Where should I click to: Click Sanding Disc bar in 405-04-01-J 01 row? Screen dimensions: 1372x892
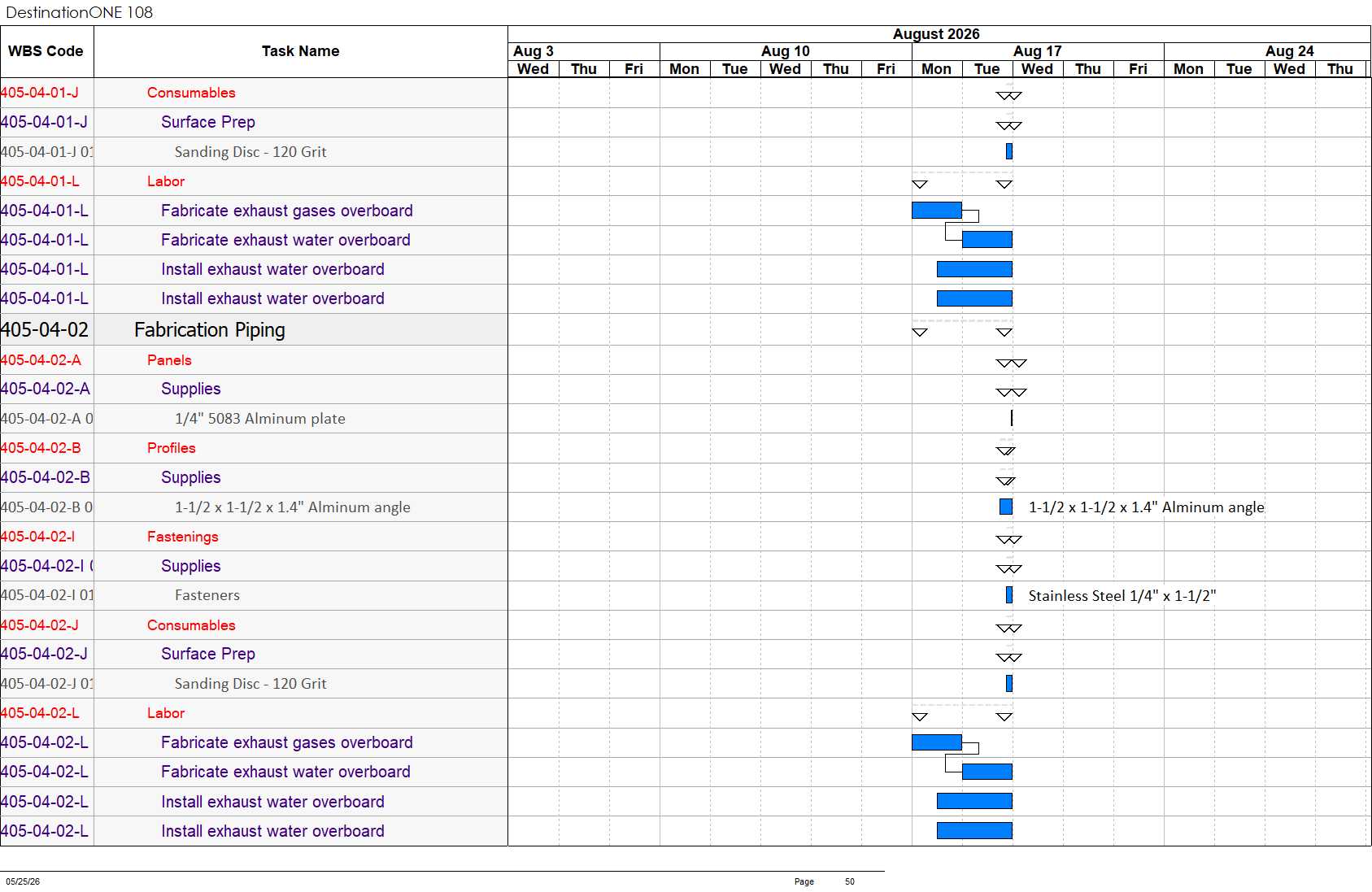click(x=1009, y=151)
